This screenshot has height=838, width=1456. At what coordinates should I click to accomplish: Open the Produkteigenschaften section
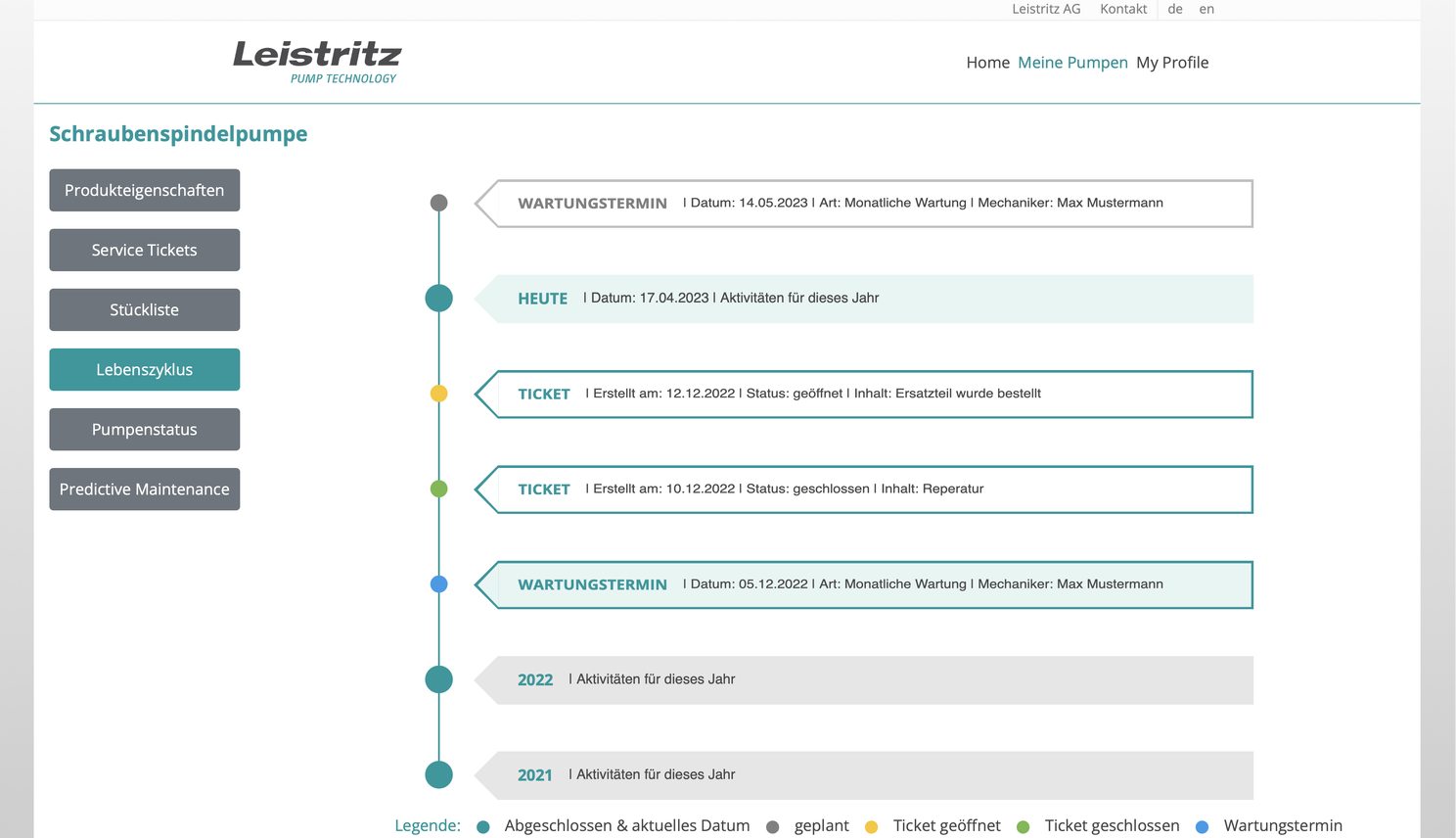(145, 190)
